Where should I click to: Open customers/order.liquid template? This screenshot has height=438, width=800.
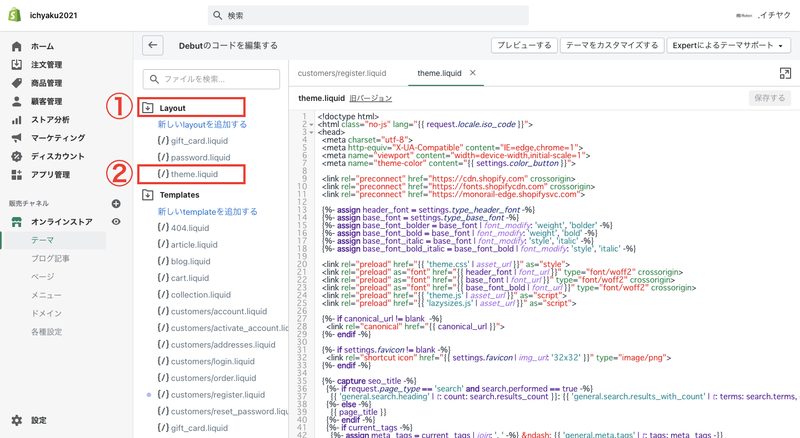click(x=213, y=378)
